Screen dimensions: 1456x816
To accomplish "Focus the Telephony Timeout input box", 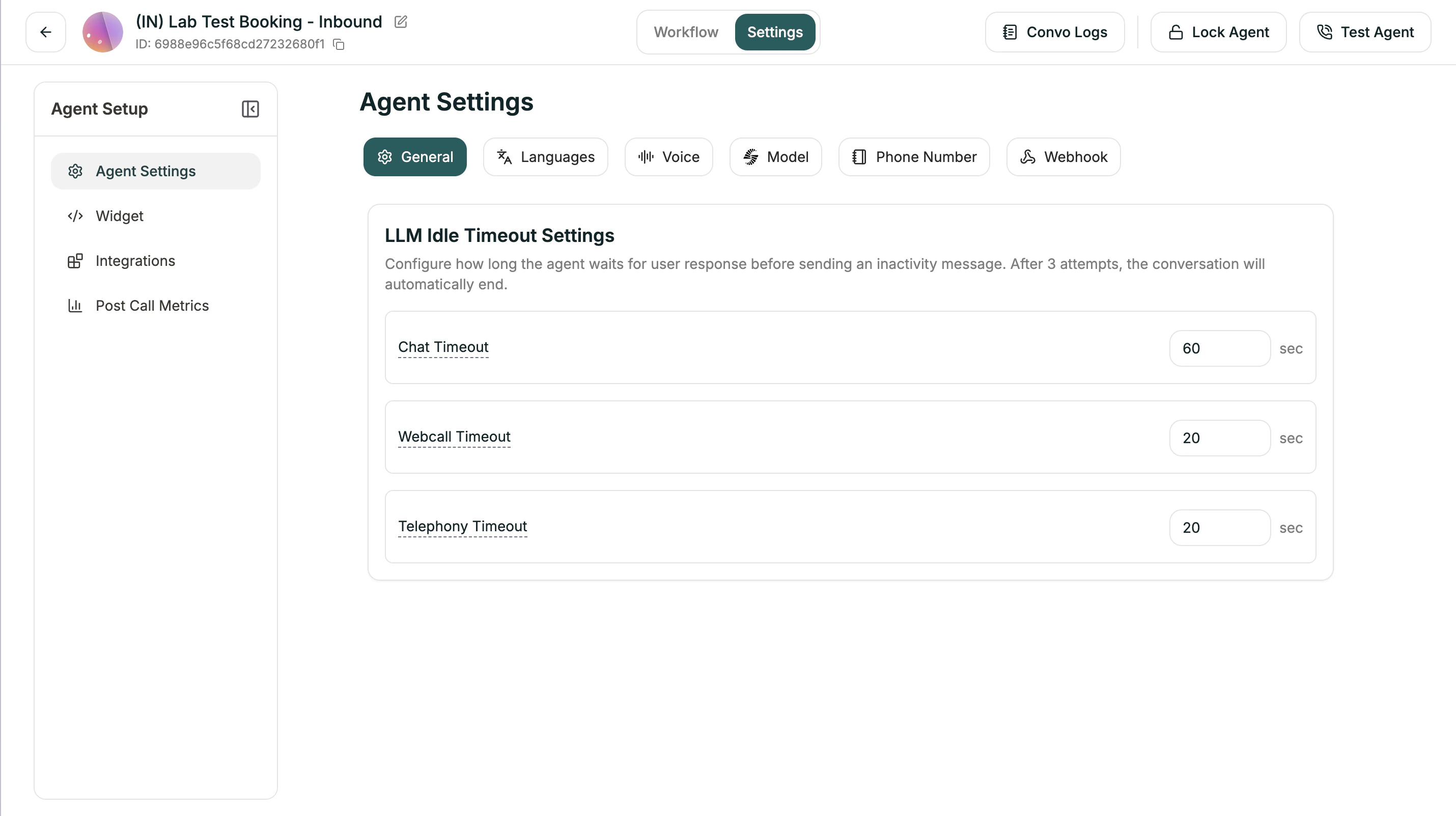I will (x=1219, y=528).
